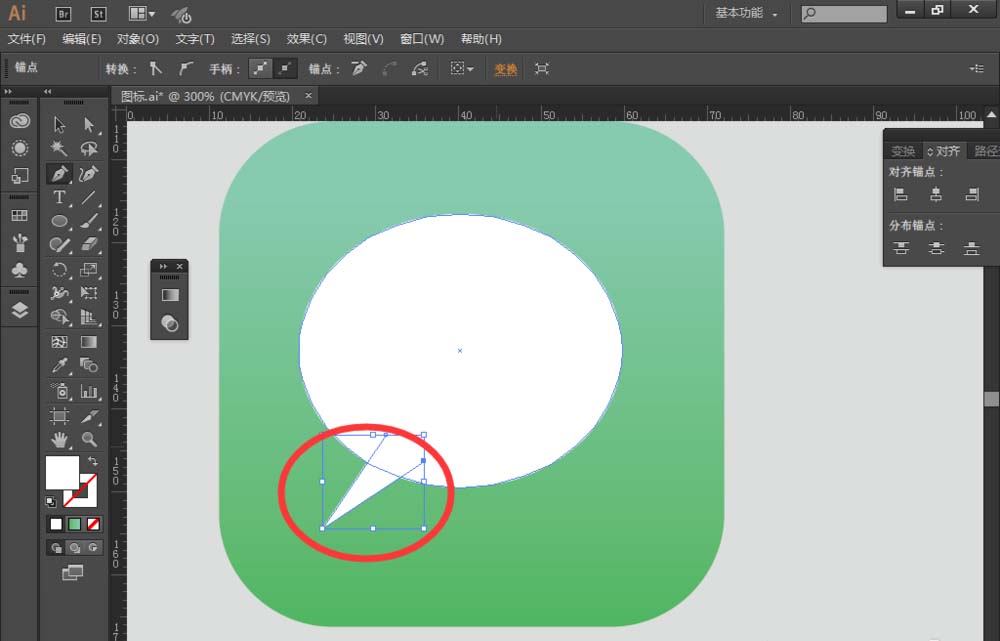This screenshot has height=641, width=1000.
Task: Select the Selection tool in the toolbar
Action: pyautogui.click(x=59, y=122)
